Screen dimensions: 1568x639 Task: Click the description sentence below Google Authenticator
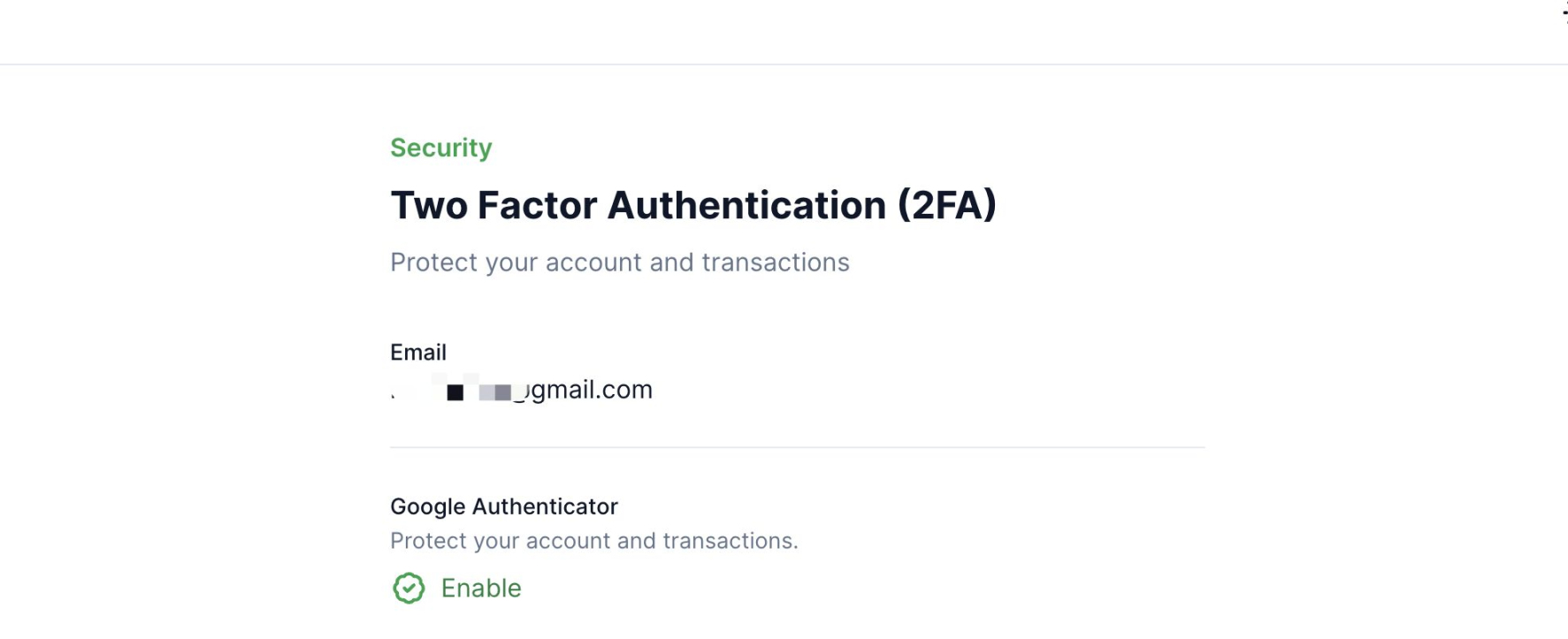594,541
